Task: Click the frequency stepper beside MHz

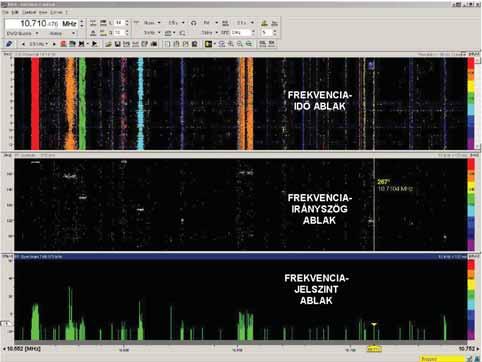Action: tap(82, 23)
